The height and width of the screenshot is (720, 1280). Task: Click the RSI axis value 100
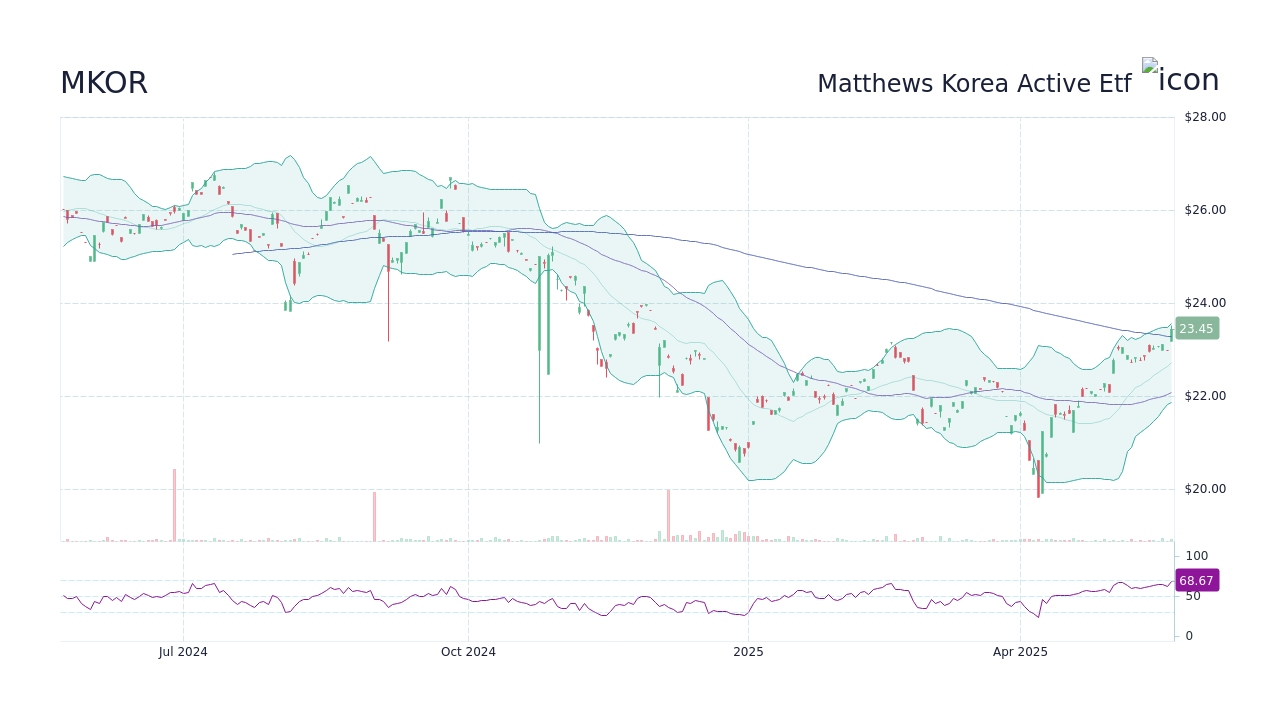coord(1197,556)
